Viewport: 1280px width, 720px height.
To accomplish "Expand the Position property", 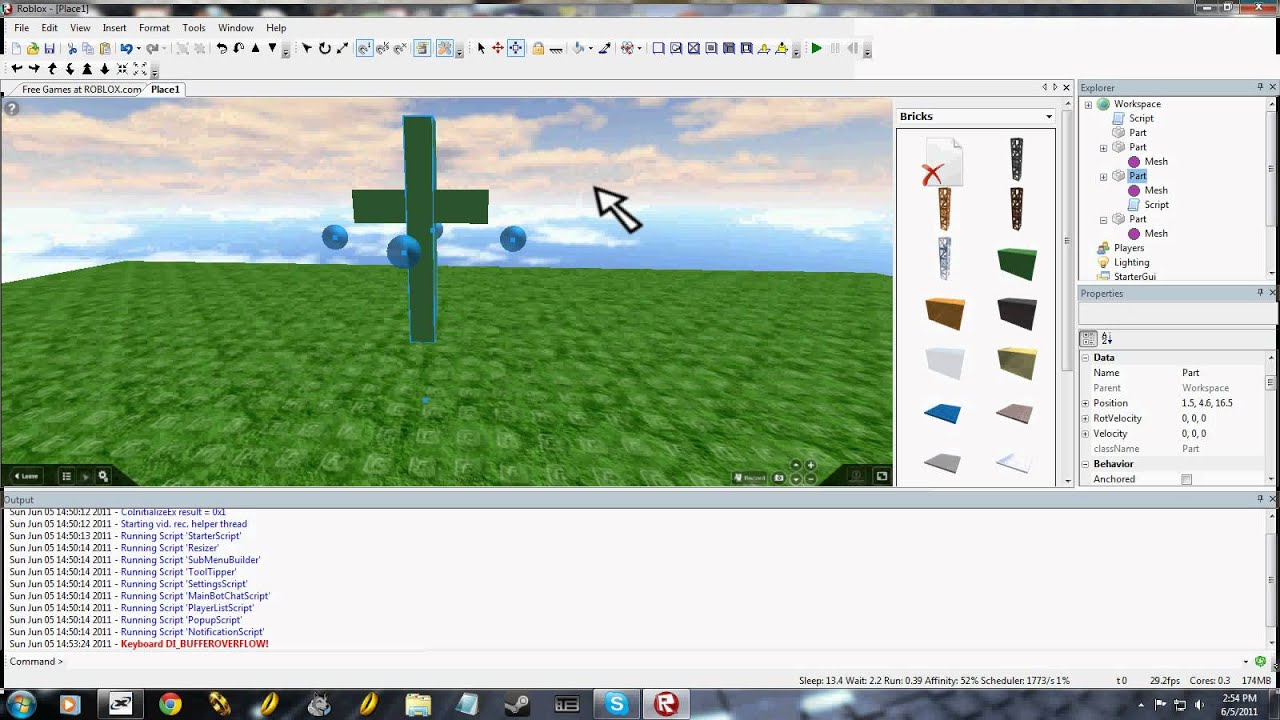I will (x=1085, y=403).
